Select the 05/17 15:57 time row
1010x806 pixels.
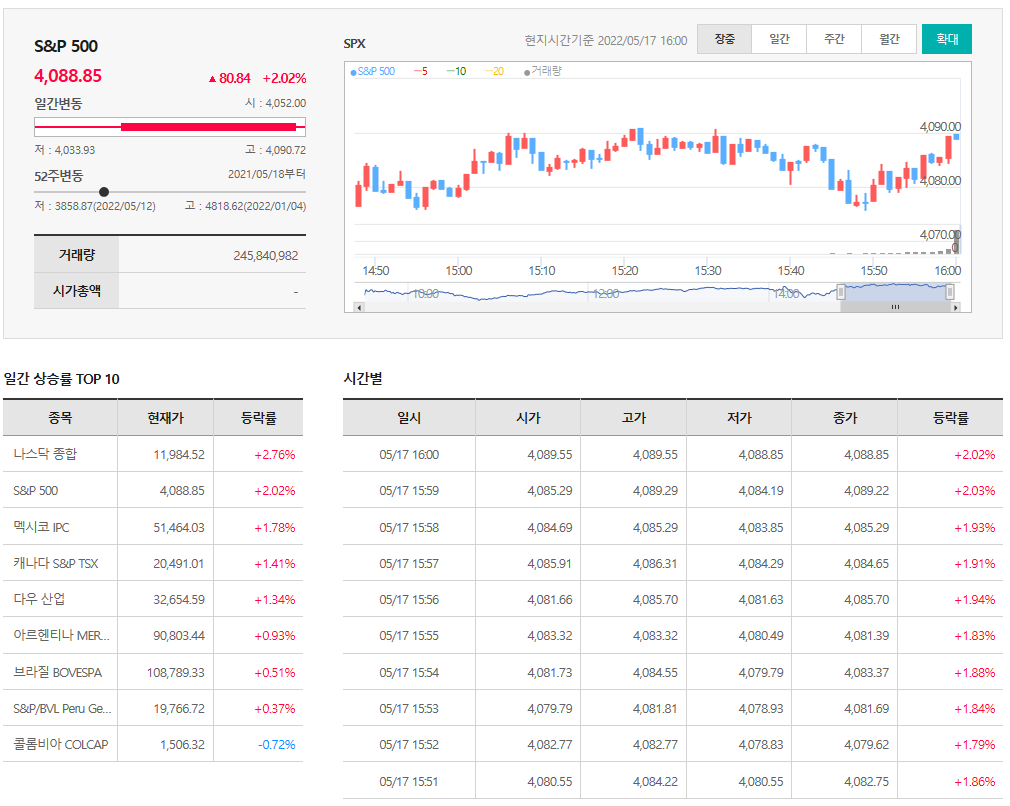pyautogui.click(x=672, y=563)
